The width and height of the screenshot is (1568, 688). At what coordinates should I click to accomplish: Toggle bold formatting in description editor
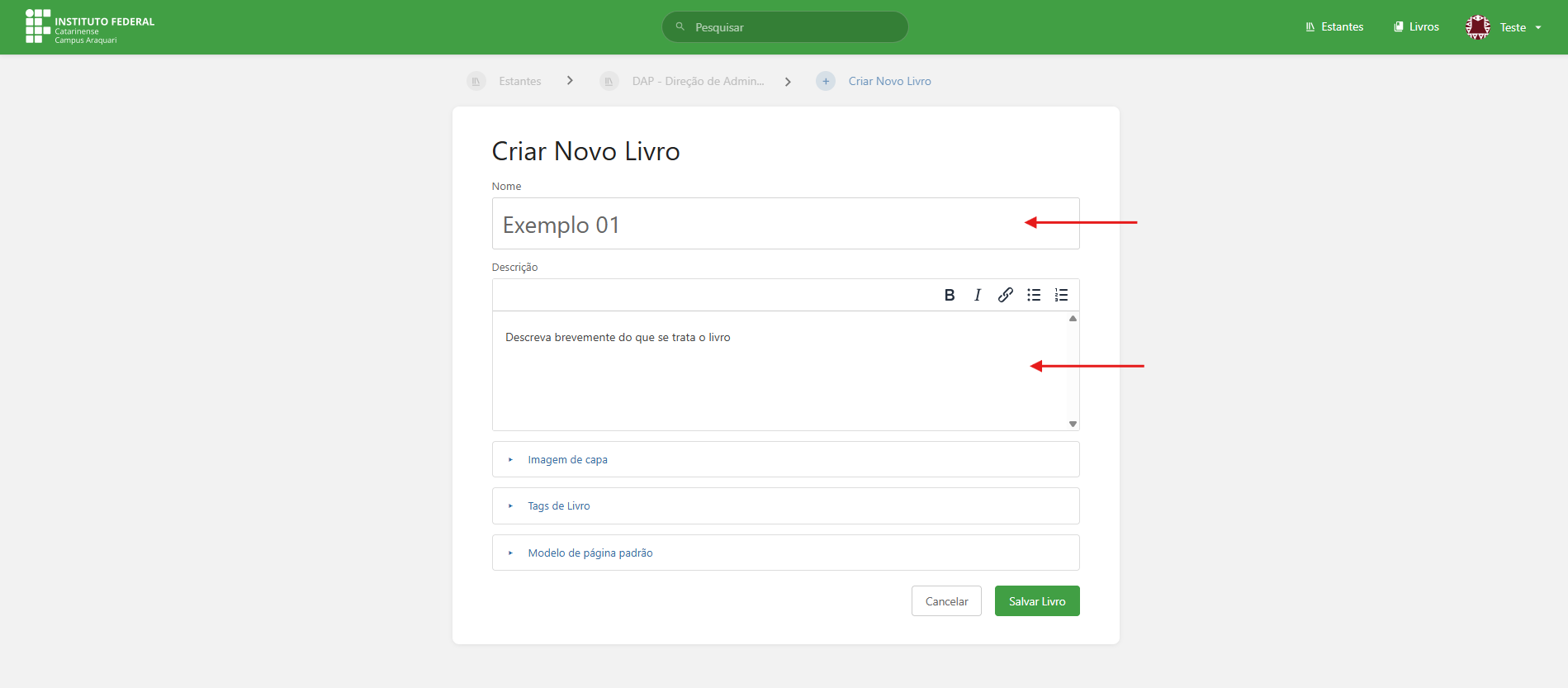pyautogui.click(x=950, y=295)
